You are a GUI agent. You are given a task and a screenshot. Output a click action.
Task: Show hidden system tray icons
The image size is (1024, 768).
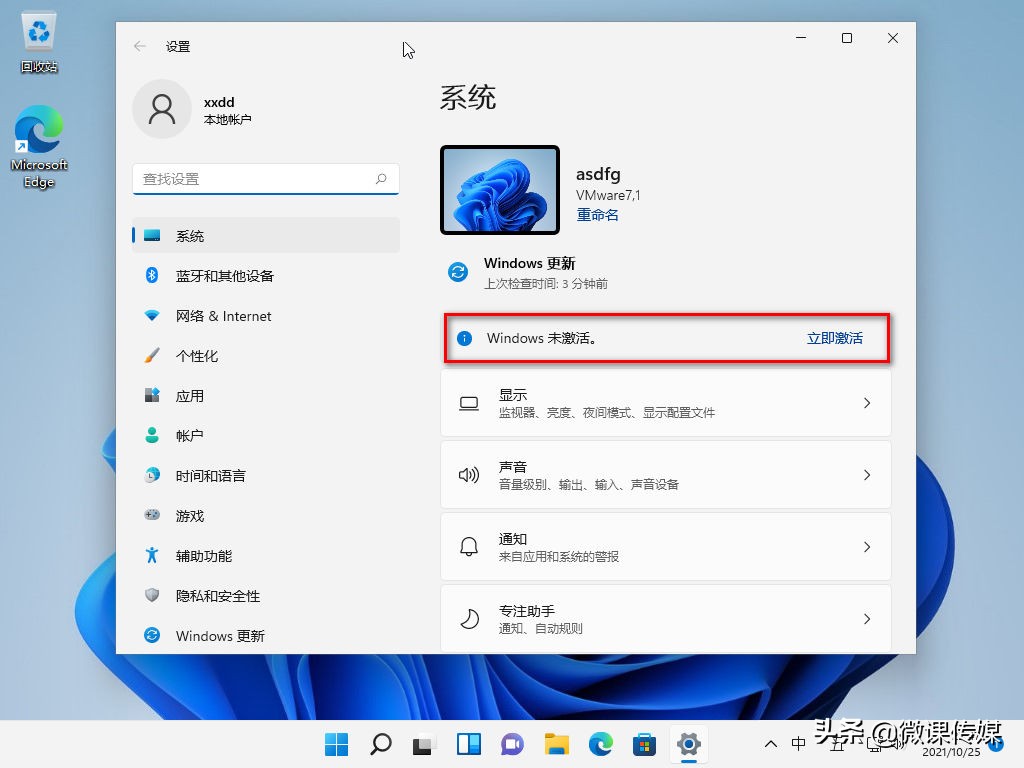(771, 744)
